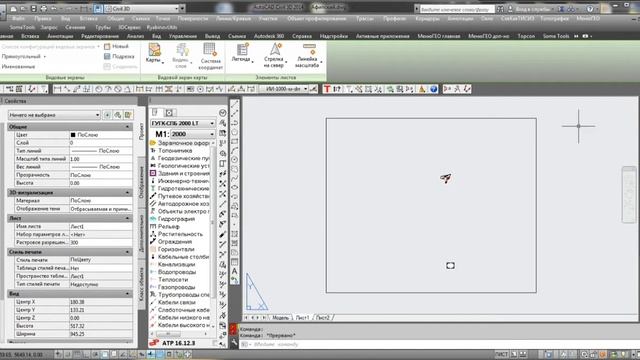Switch to the Лист2 layout tab
The width and height of the screenshot is (640, 360).
click(x=322, y=318)
